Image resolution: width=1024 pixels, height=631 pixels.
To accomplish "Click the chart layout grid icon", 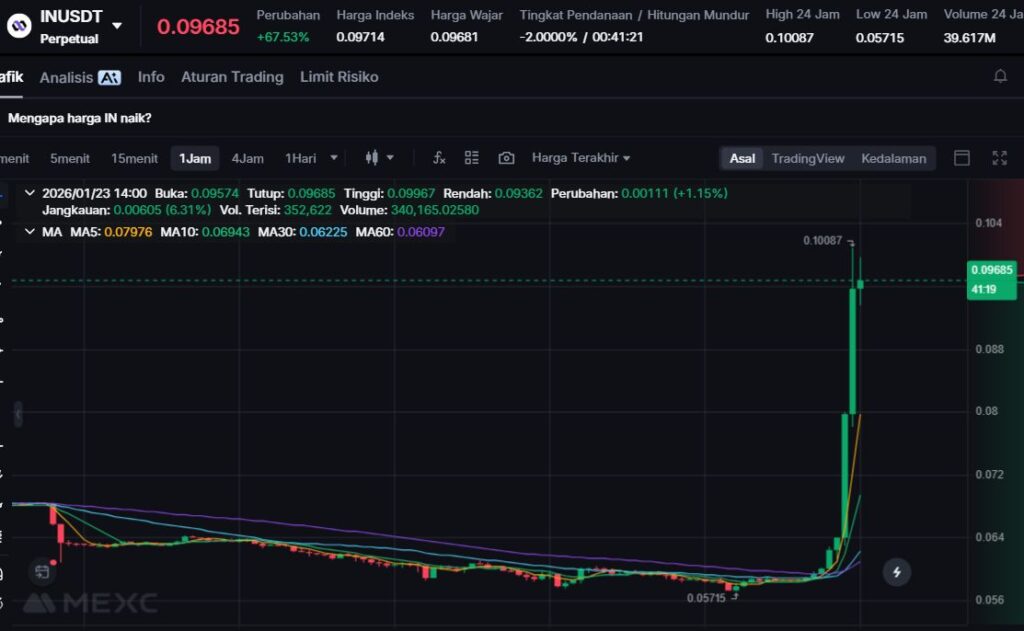I will coord(472,158).
